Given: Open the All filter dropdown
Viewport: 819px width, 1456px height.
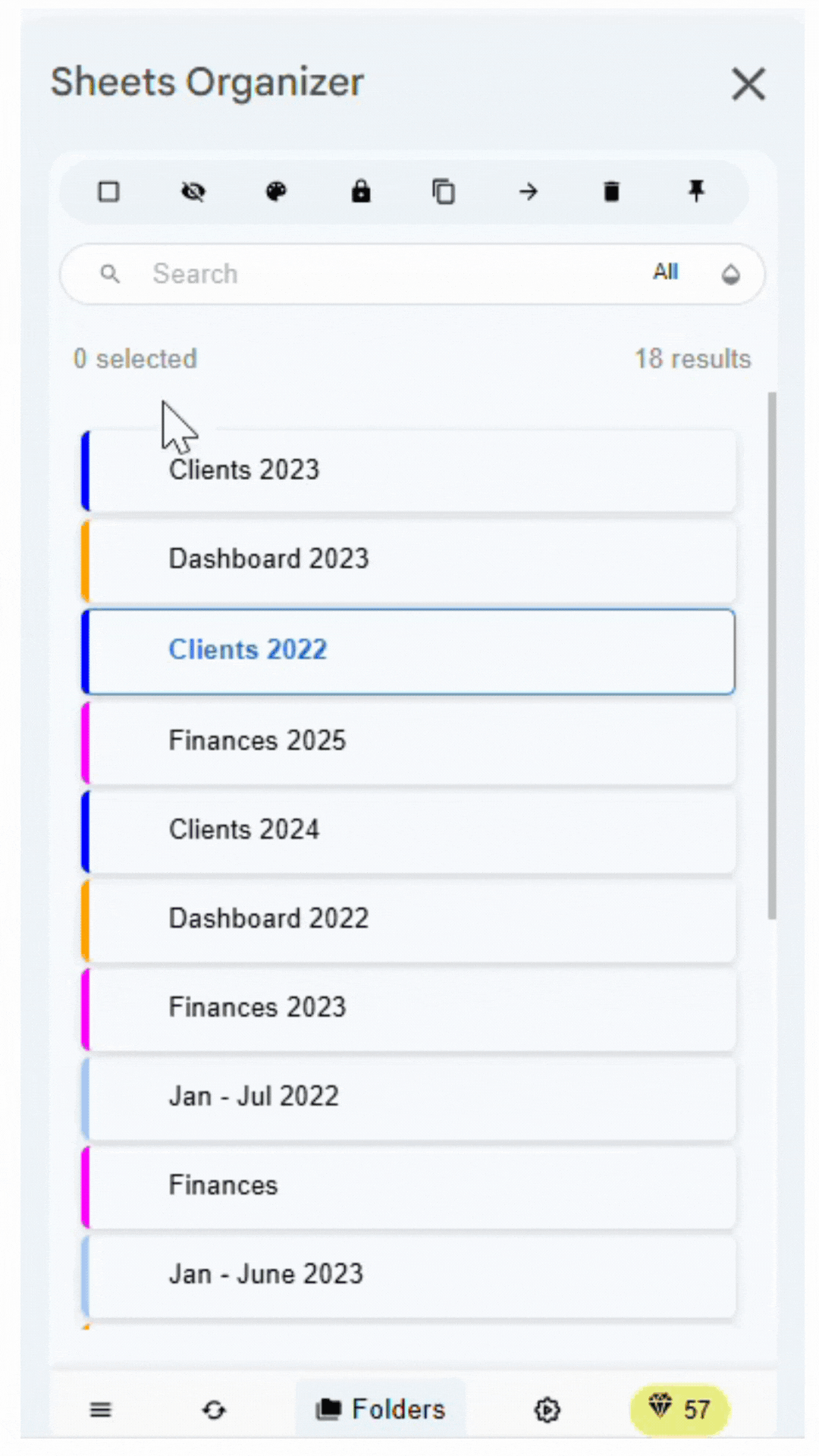Looking at the screenshot, I should [665, 272].
